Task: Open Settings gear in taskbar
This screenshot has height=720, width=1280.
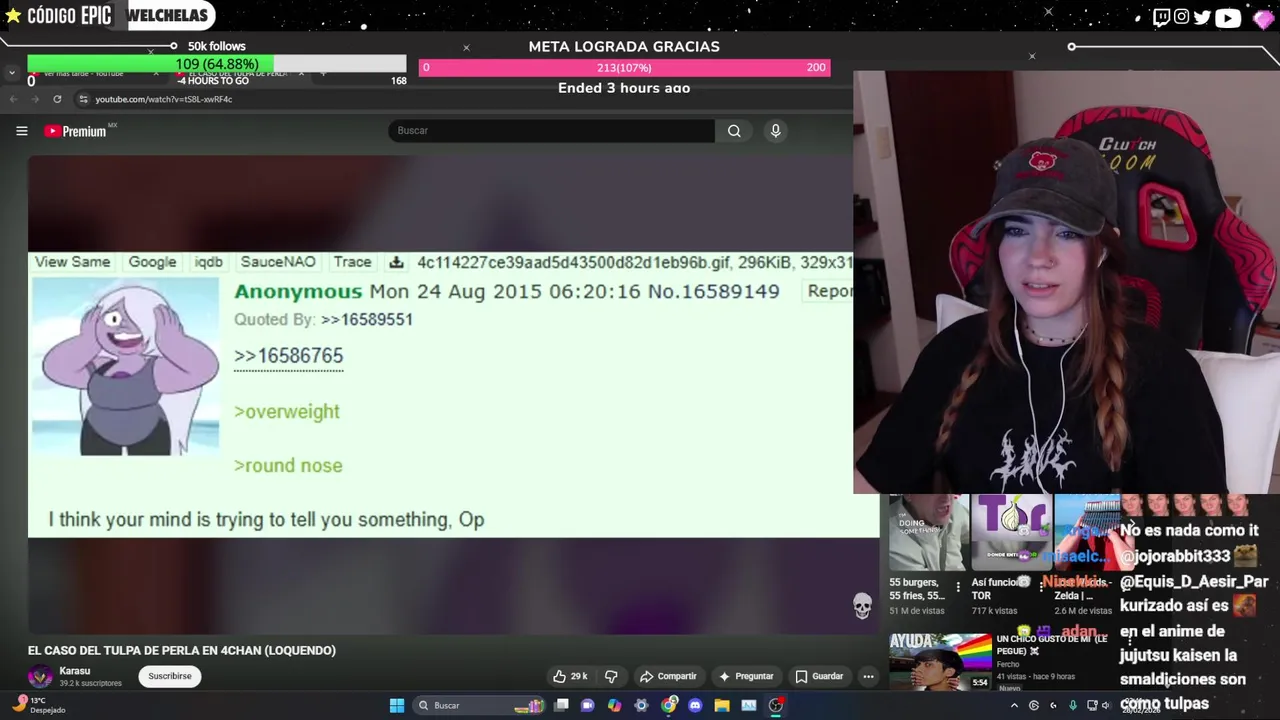Action: [641, 705]
